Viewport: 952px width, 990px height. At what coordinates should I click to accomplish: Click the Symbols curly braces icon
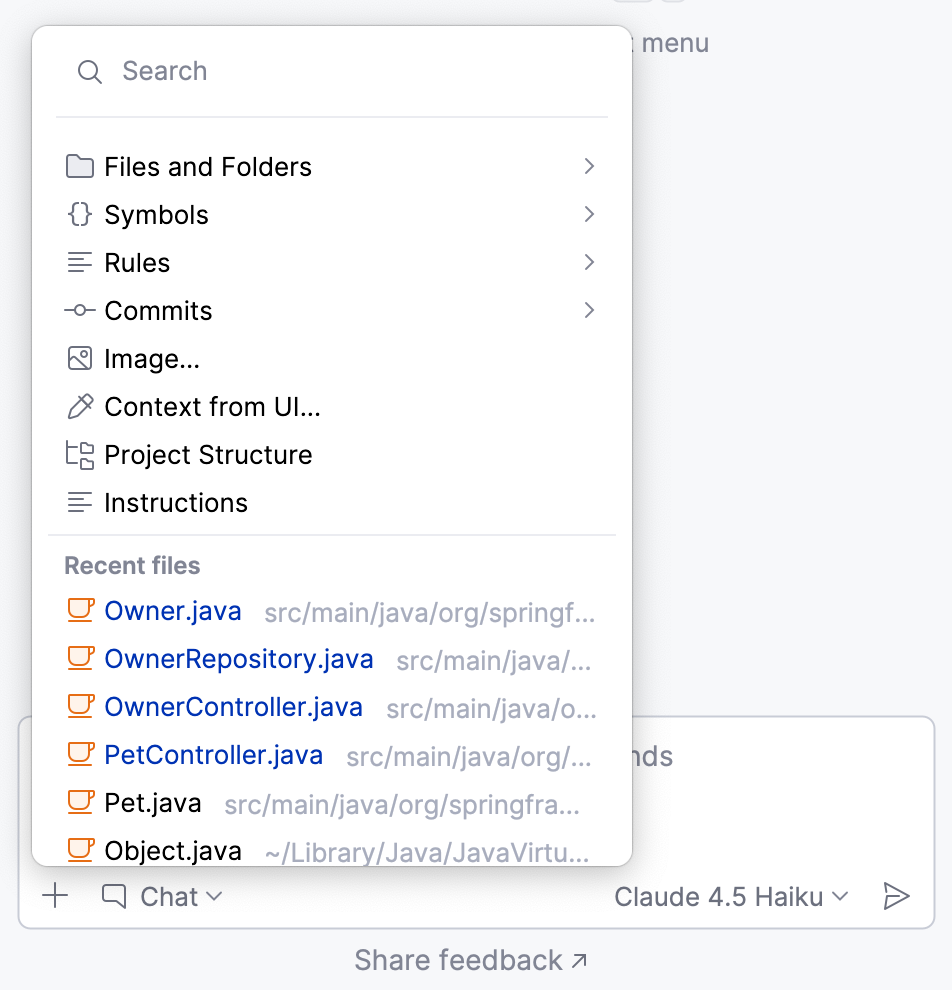coord(79,215)
